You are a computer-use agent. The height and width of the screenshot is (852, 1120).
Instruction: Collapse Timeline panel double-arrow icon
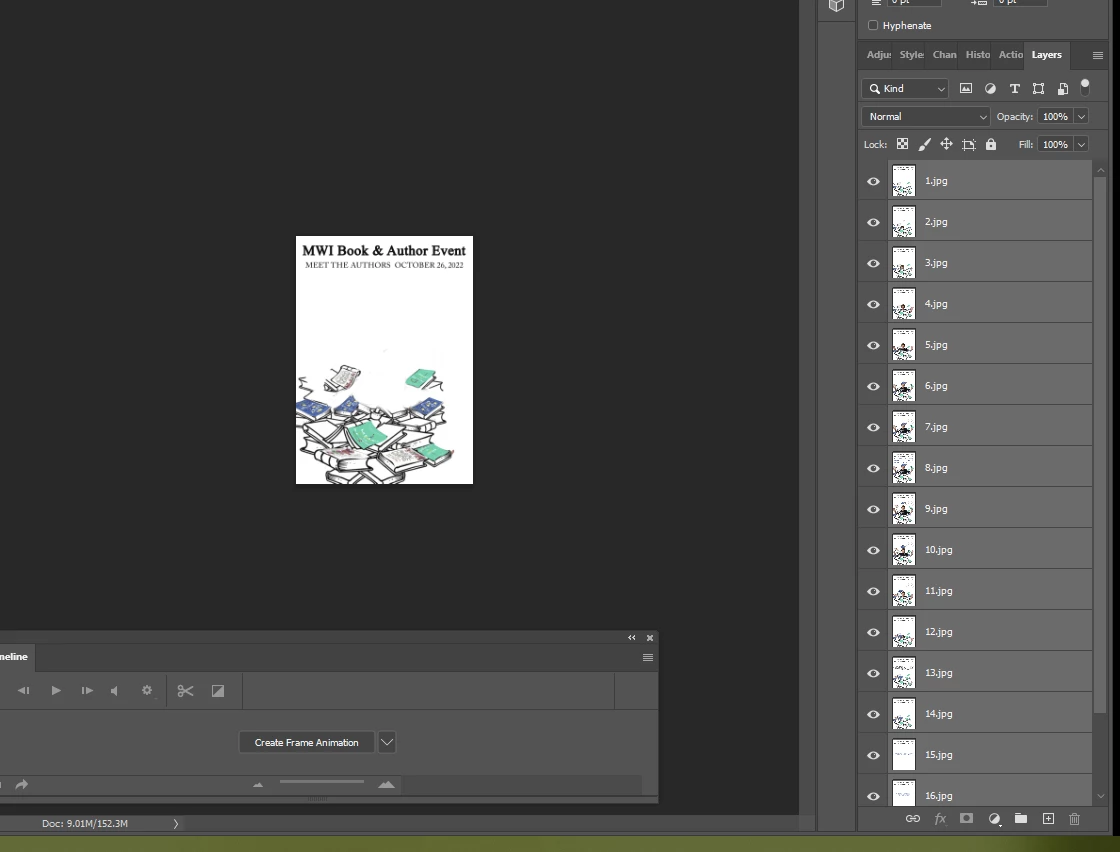[631, 638]
